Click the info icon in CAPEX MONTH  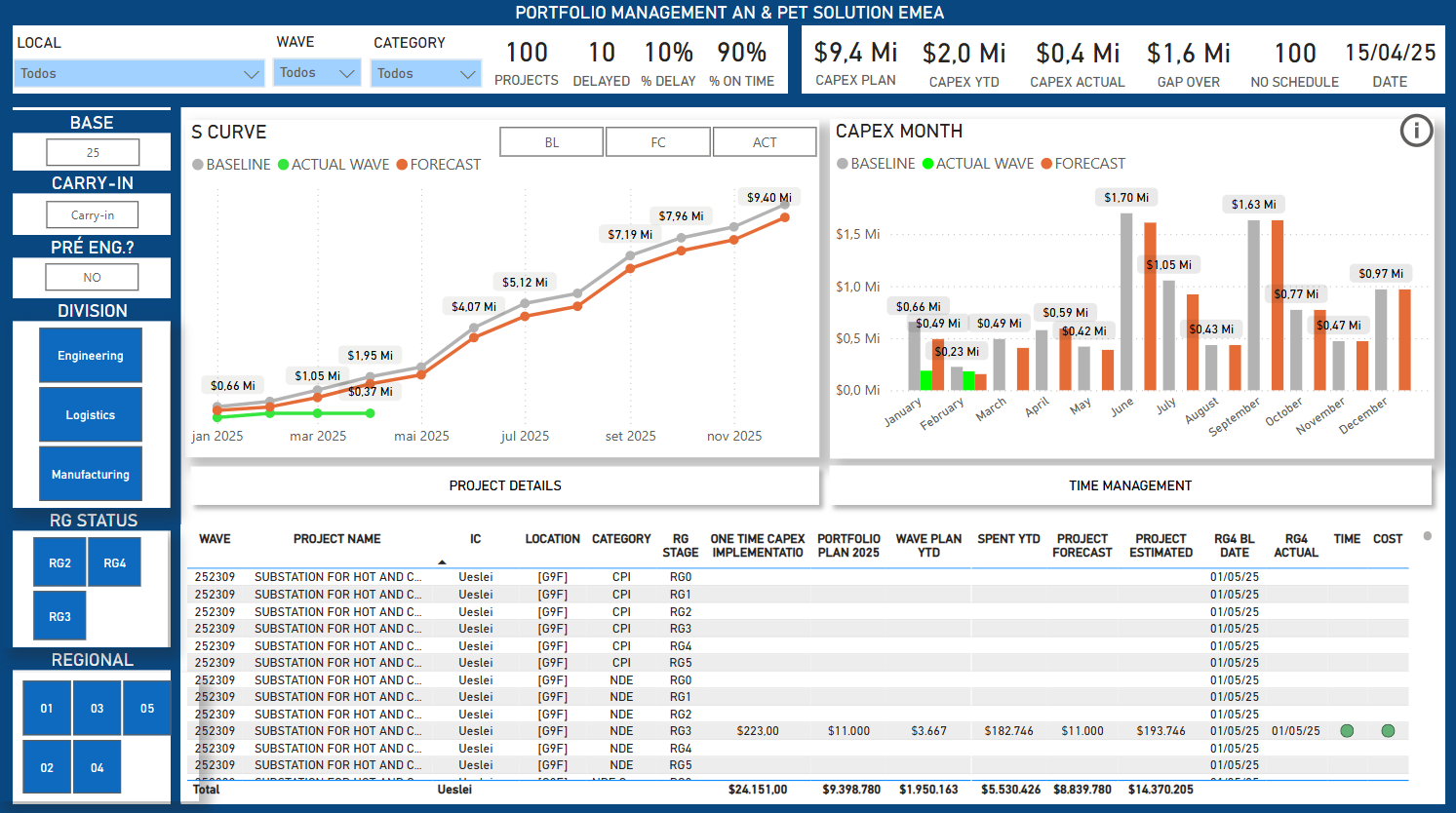tap(1416, 131)
